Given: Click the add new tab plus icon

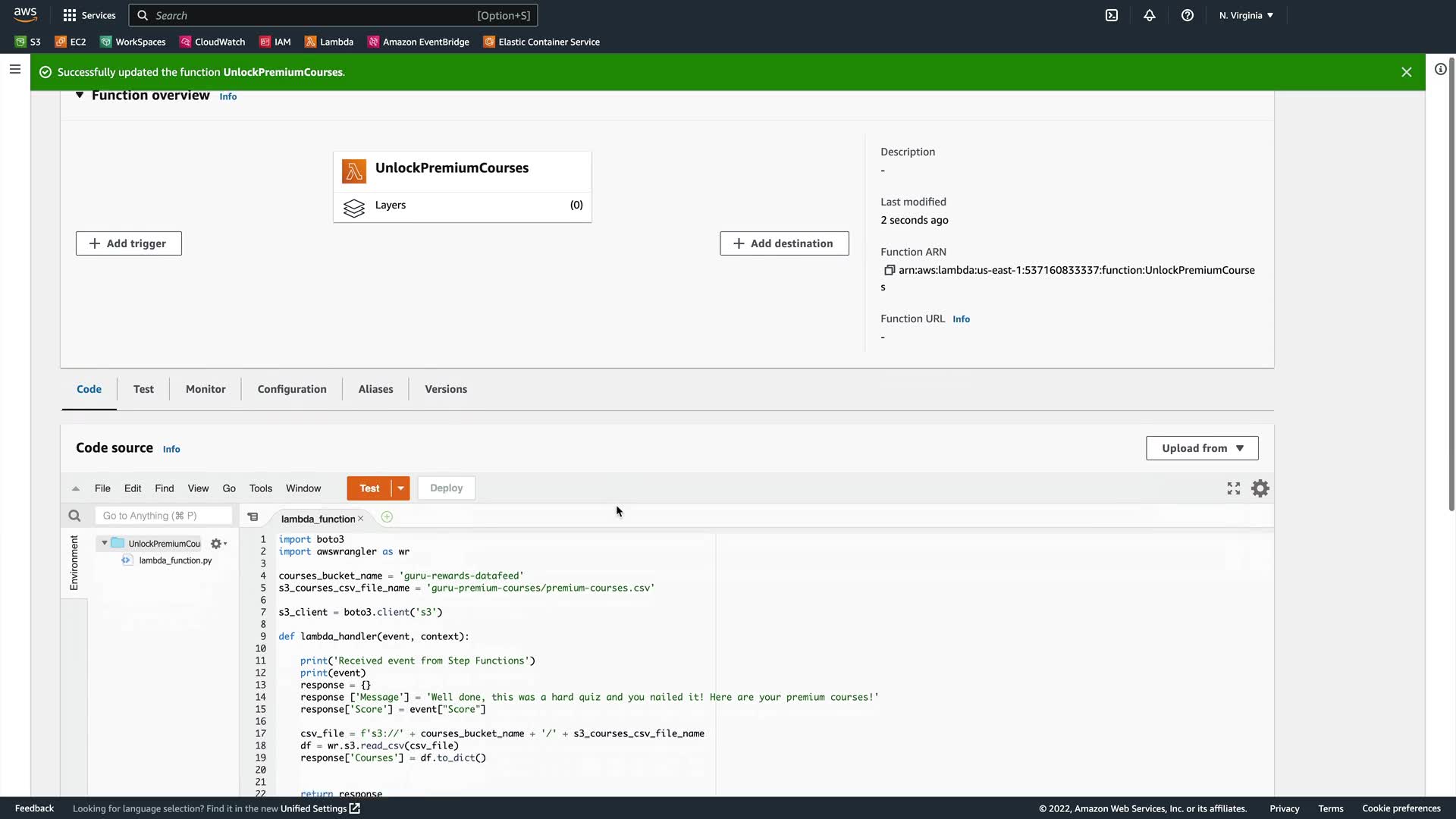Looking at the screenshot, I should [387, 517].
